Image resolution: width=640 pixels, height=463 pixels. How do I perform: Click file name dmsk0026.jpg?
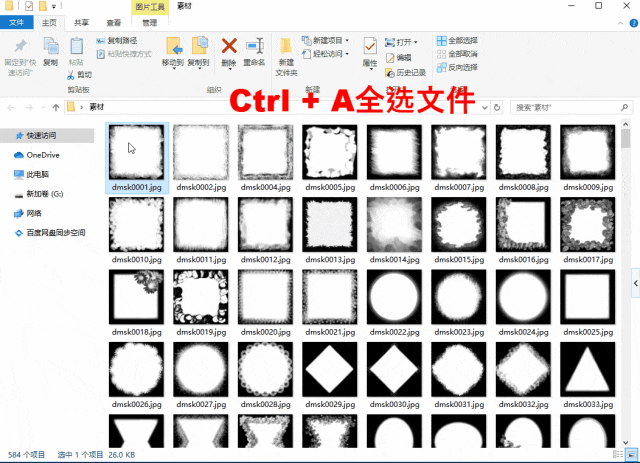point(137,405)
